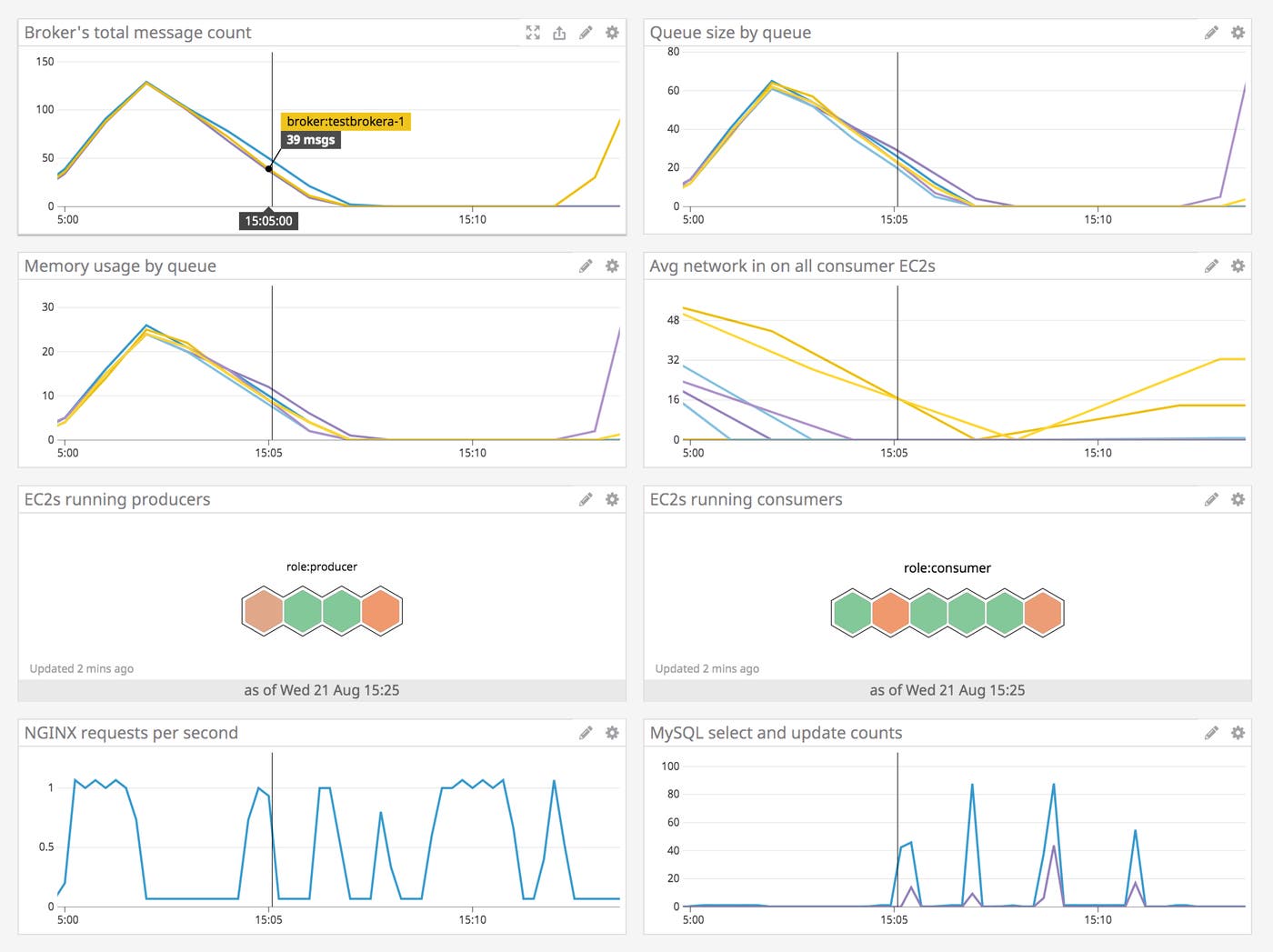Select an orange hexagon in role:producer host map
Screen dimensions: 1273x952
click(261, 611)
